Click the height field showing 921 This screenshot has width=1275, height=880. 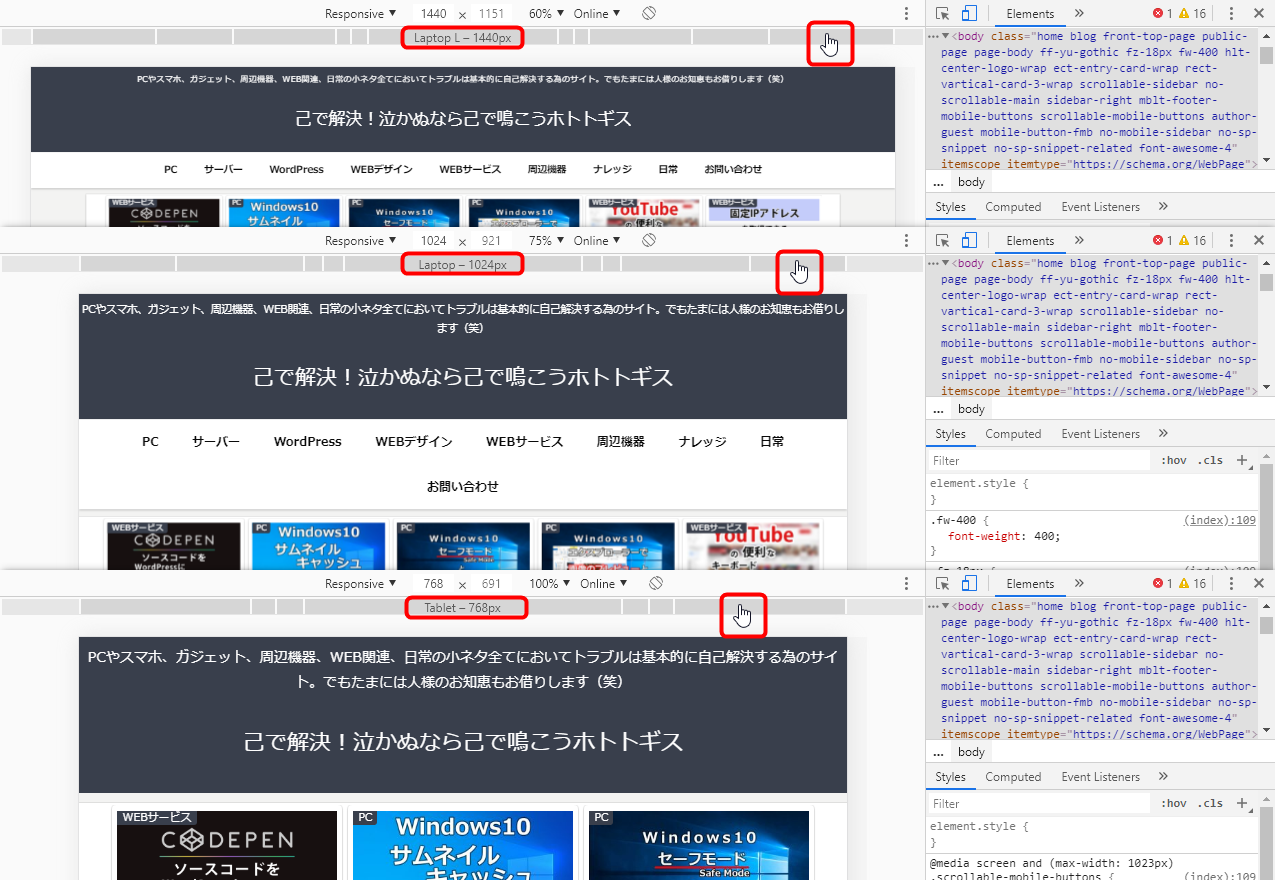pyautogui.click(x=491, y=241)
